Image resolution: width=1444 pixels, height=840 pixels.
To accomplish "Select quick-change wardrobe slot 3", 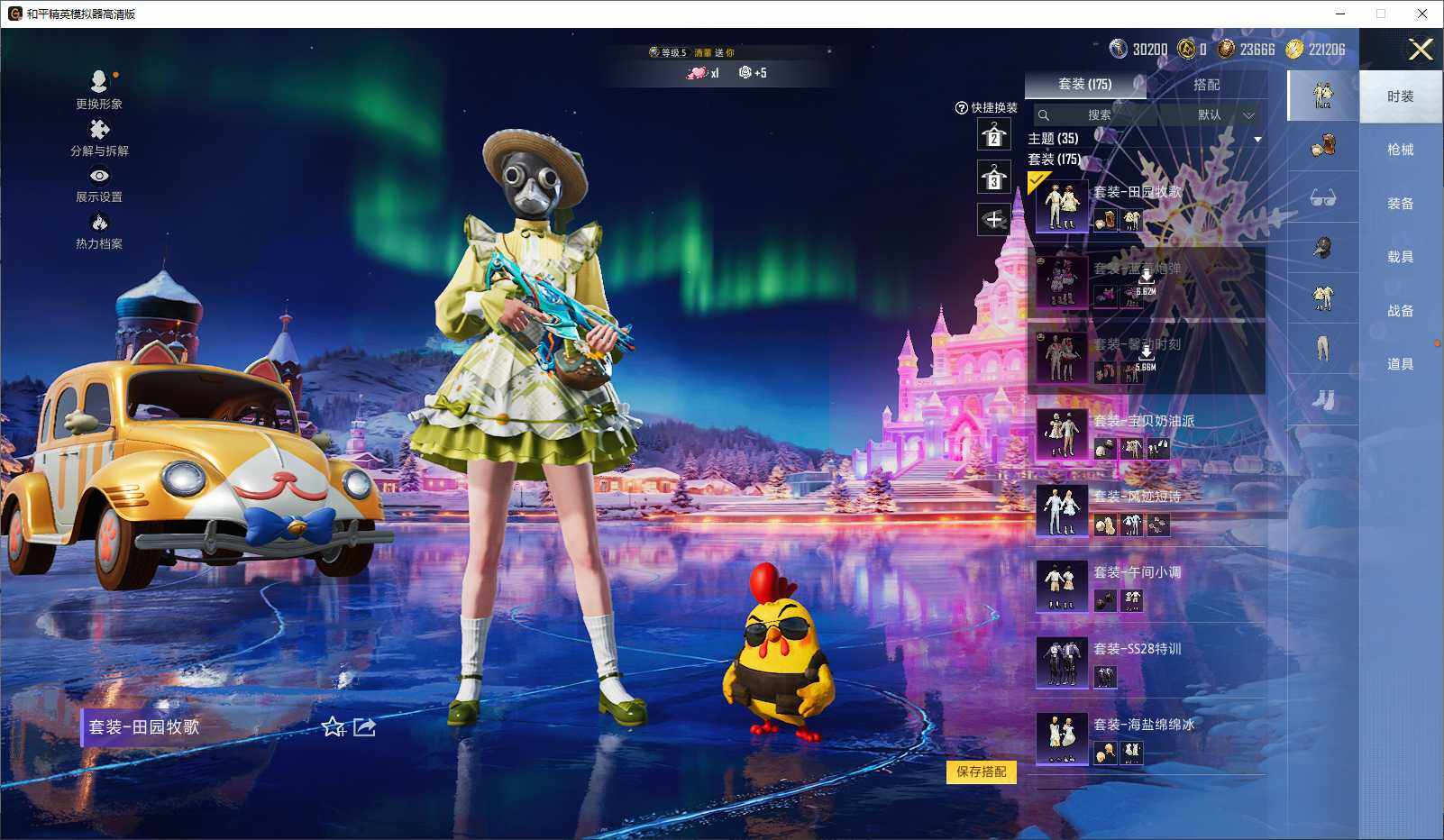I will point(993,178).
